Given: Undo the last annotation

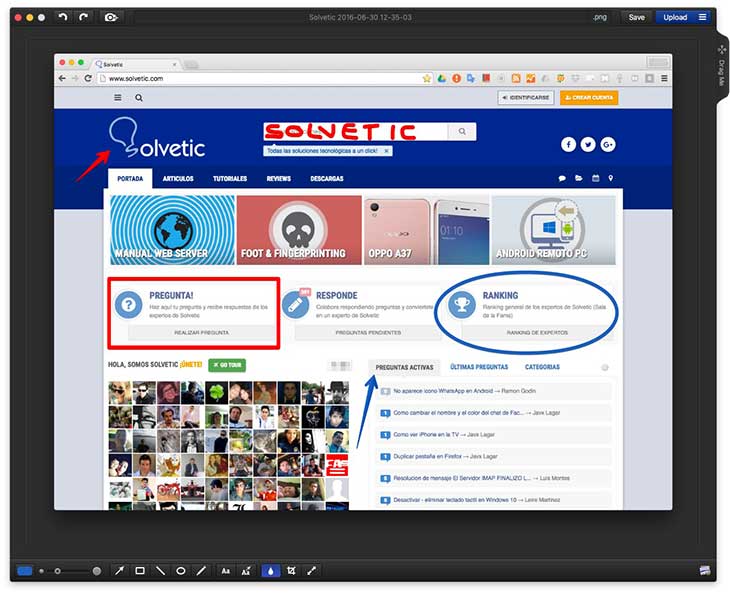Looking at the screenshot, I should (63, 17).
